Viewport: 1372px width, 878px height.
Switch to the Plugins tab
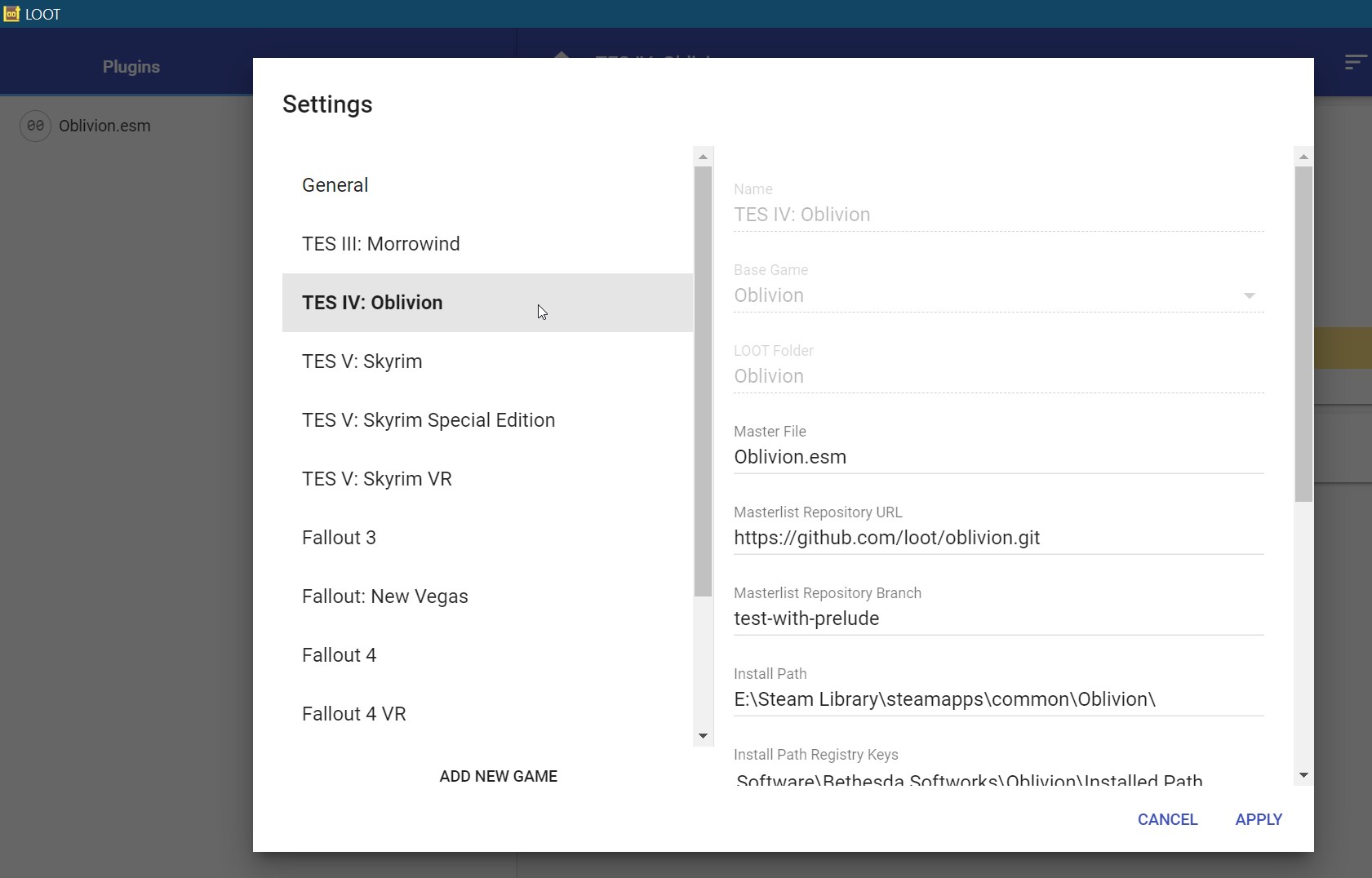pyautogui.click(x=131, y=66)
